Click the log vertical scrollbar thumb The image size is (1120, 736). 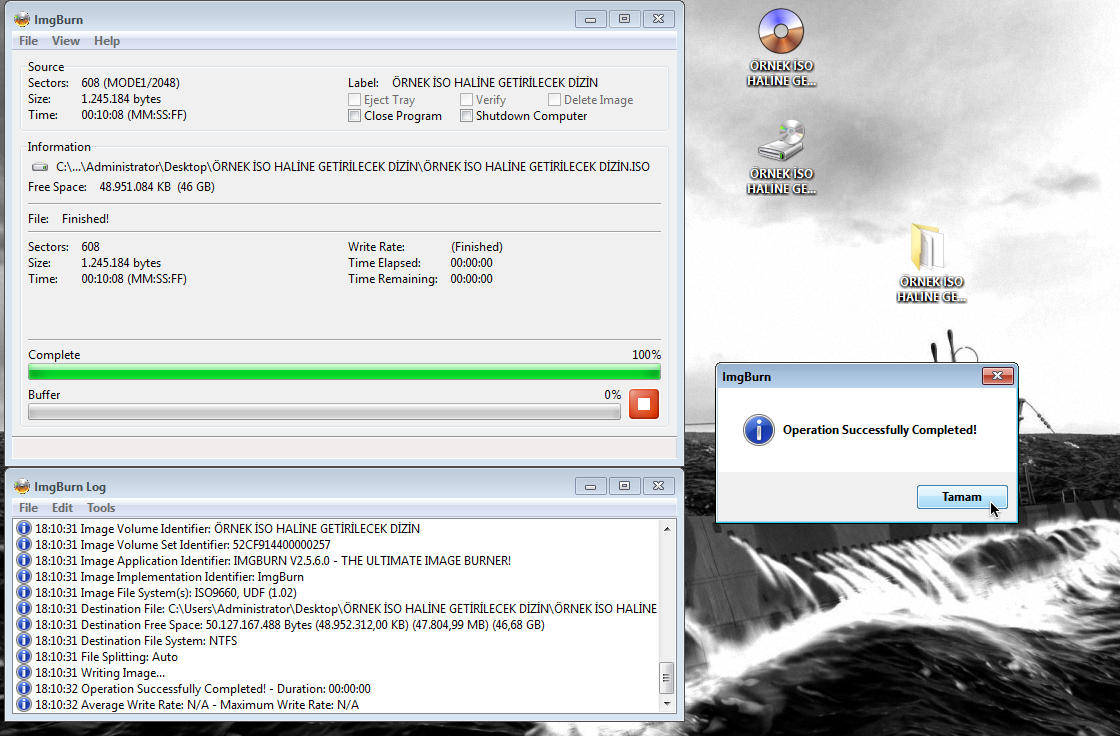(666, 678)
